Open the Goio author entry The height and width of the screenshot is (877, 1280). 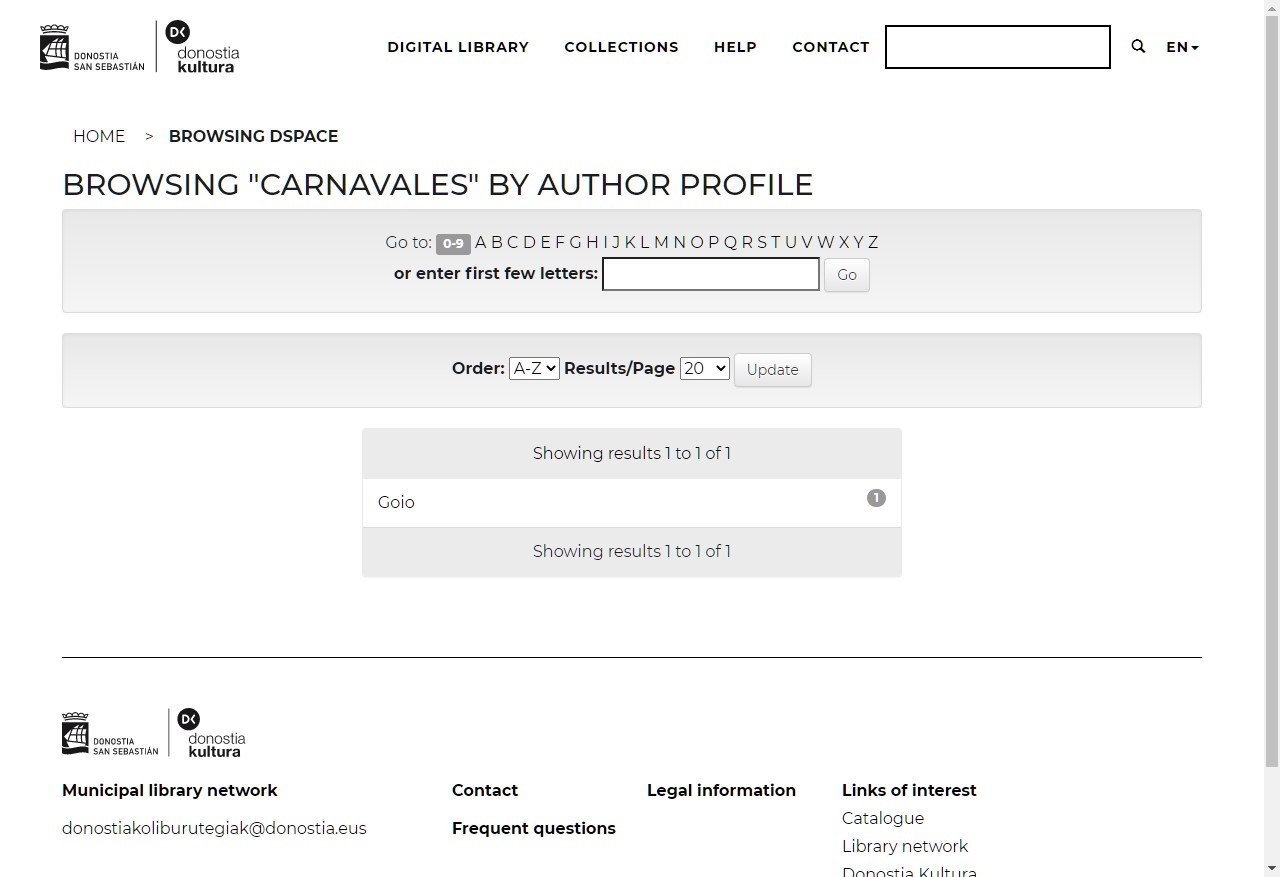(x=396, y=503)
